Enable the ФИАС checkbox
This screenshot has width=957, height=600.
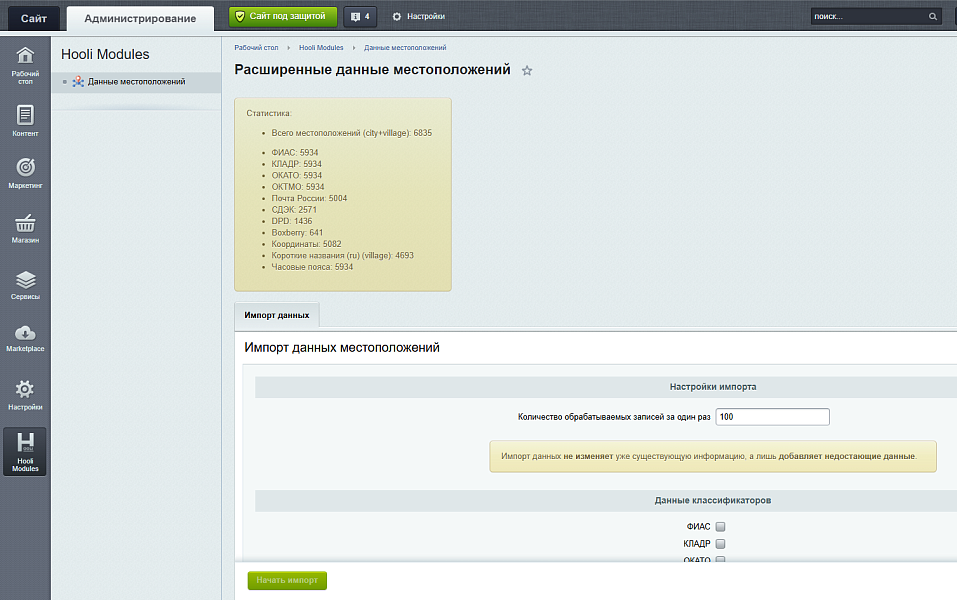pyautogui.click(x=720, y=527)
